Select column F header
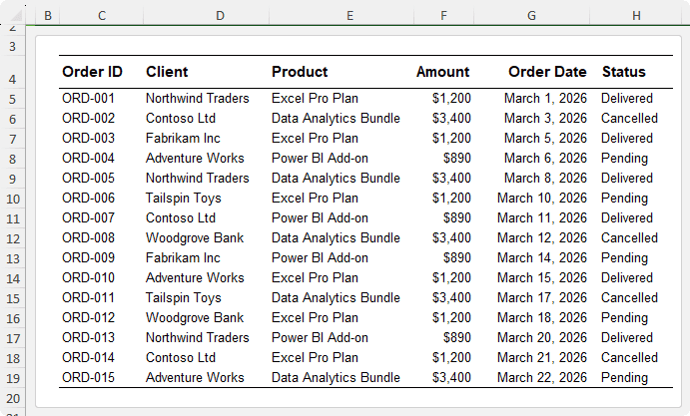 coord(444,16)
